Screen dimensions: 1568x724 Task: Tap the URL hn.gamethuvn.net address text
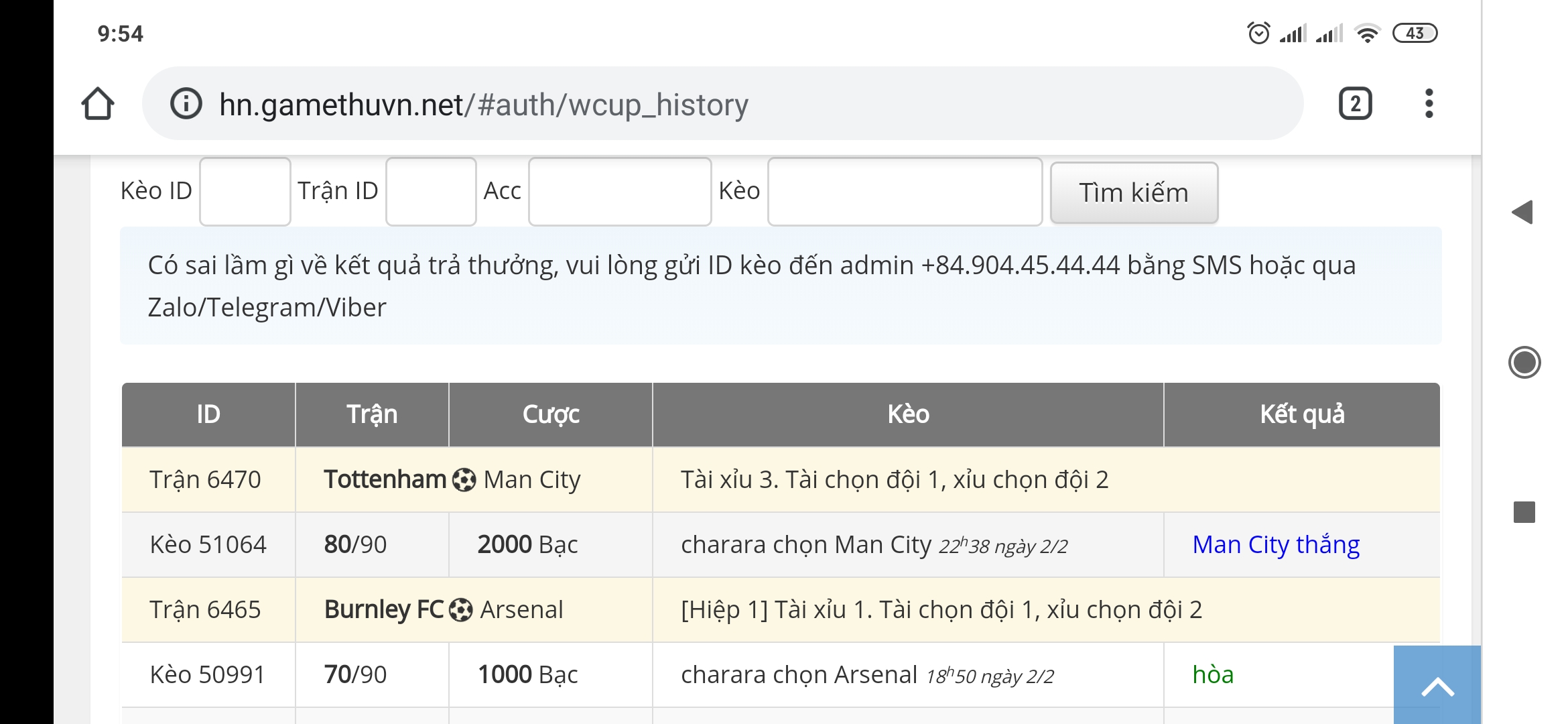[x=482, y=105]
